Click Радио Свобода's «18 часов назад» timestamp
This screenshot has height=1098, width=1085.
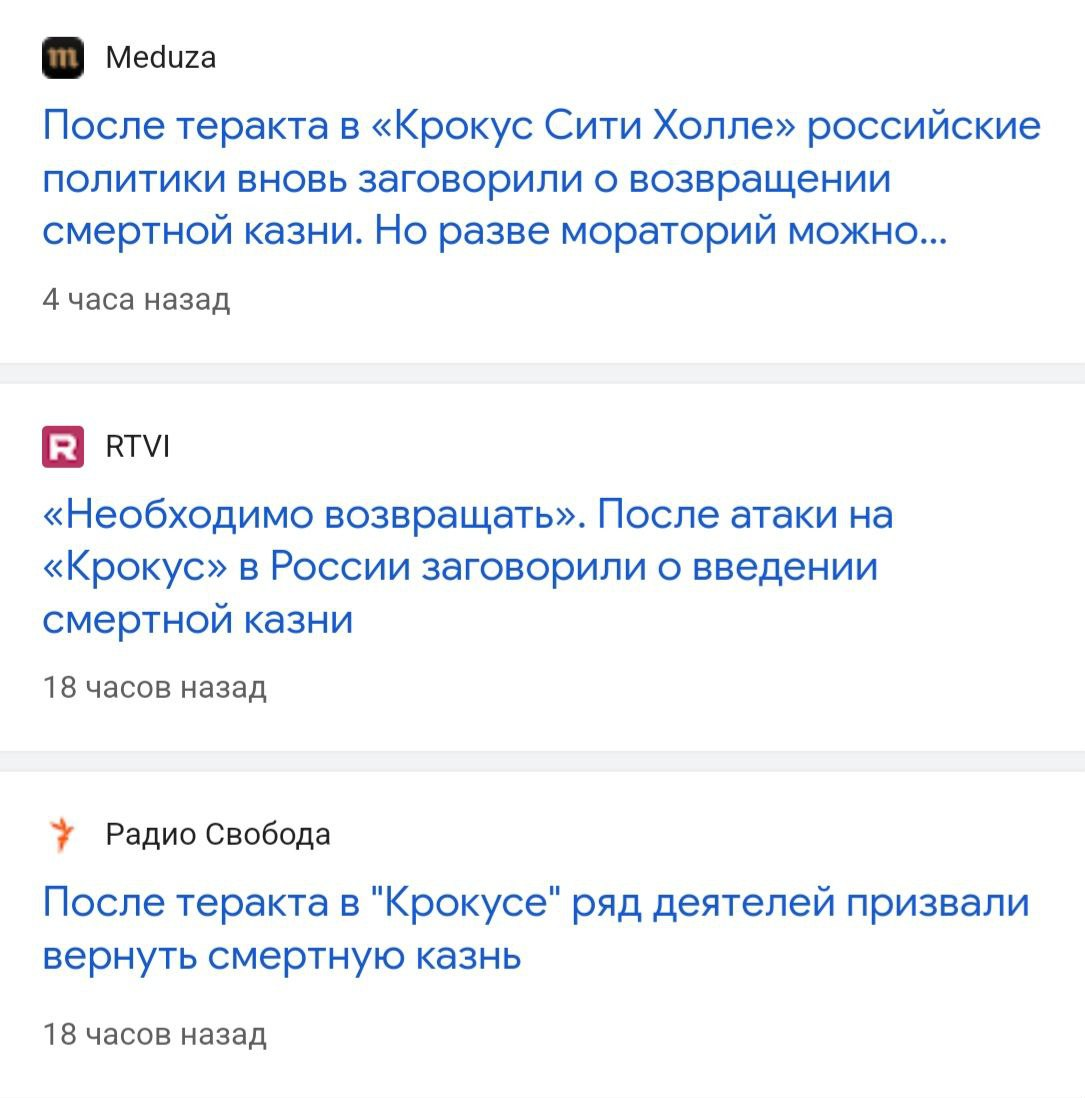154,1034
